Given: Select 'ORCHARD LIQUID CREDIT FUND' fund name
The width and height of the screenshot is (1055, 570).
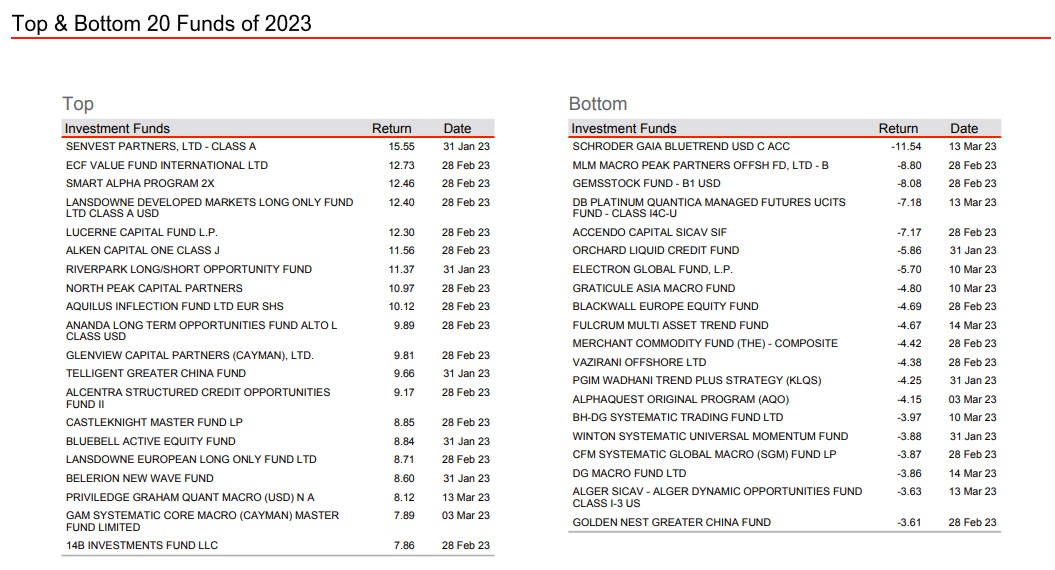Looking at the screenshot, I should (x=656, y=250).
